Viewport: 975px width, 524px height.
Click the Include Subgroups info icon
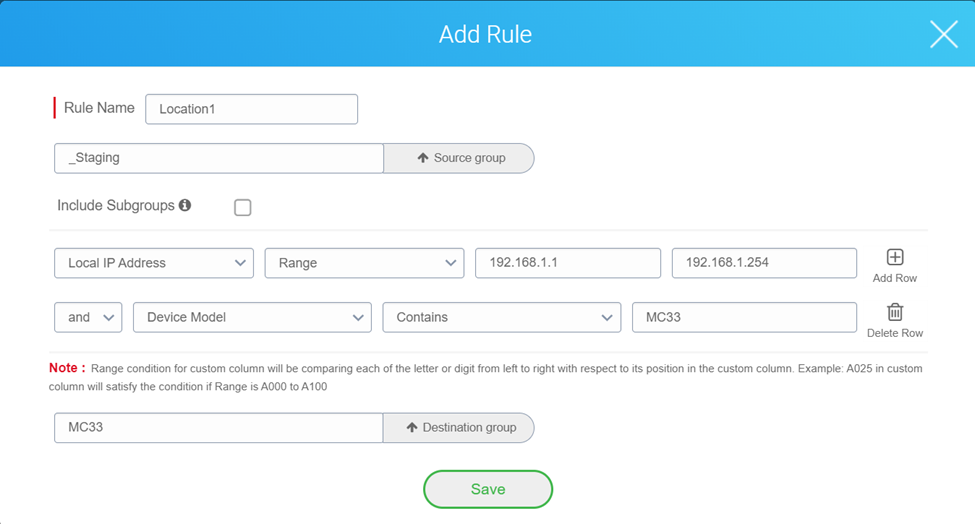pyautogui.click(x=184, y=205)
